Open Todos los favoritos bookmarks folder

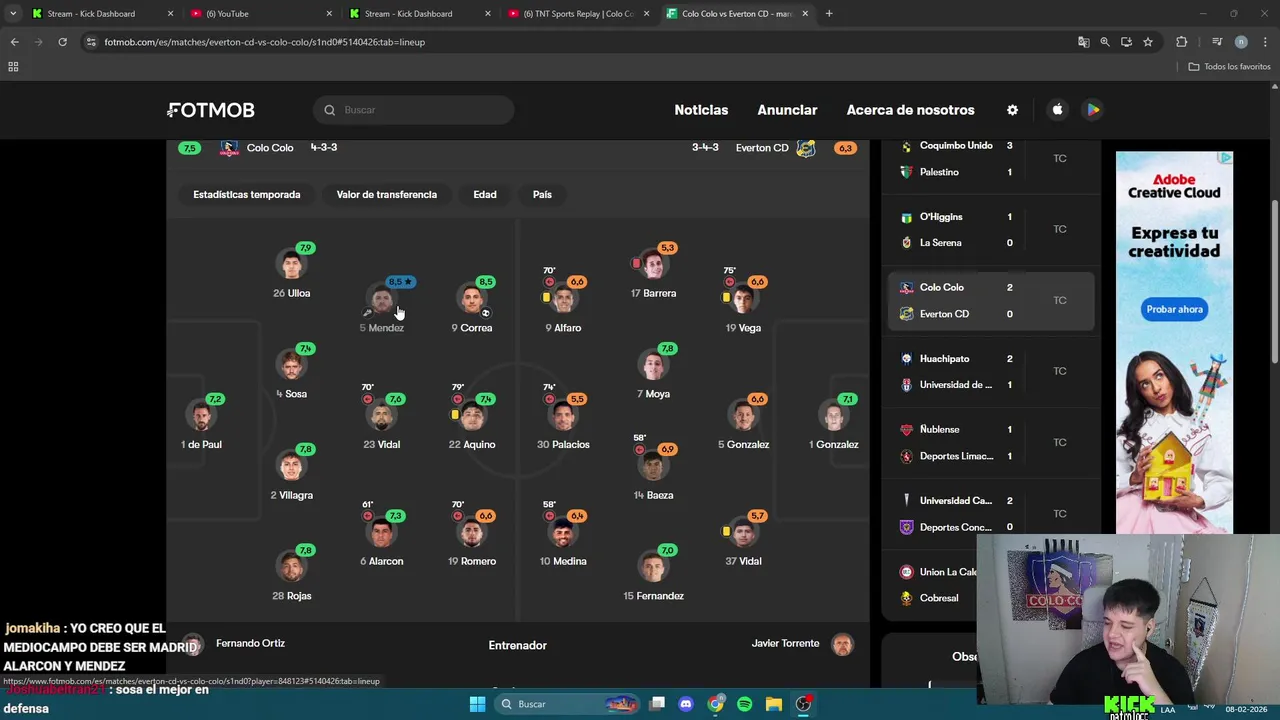pos(1229,67)
